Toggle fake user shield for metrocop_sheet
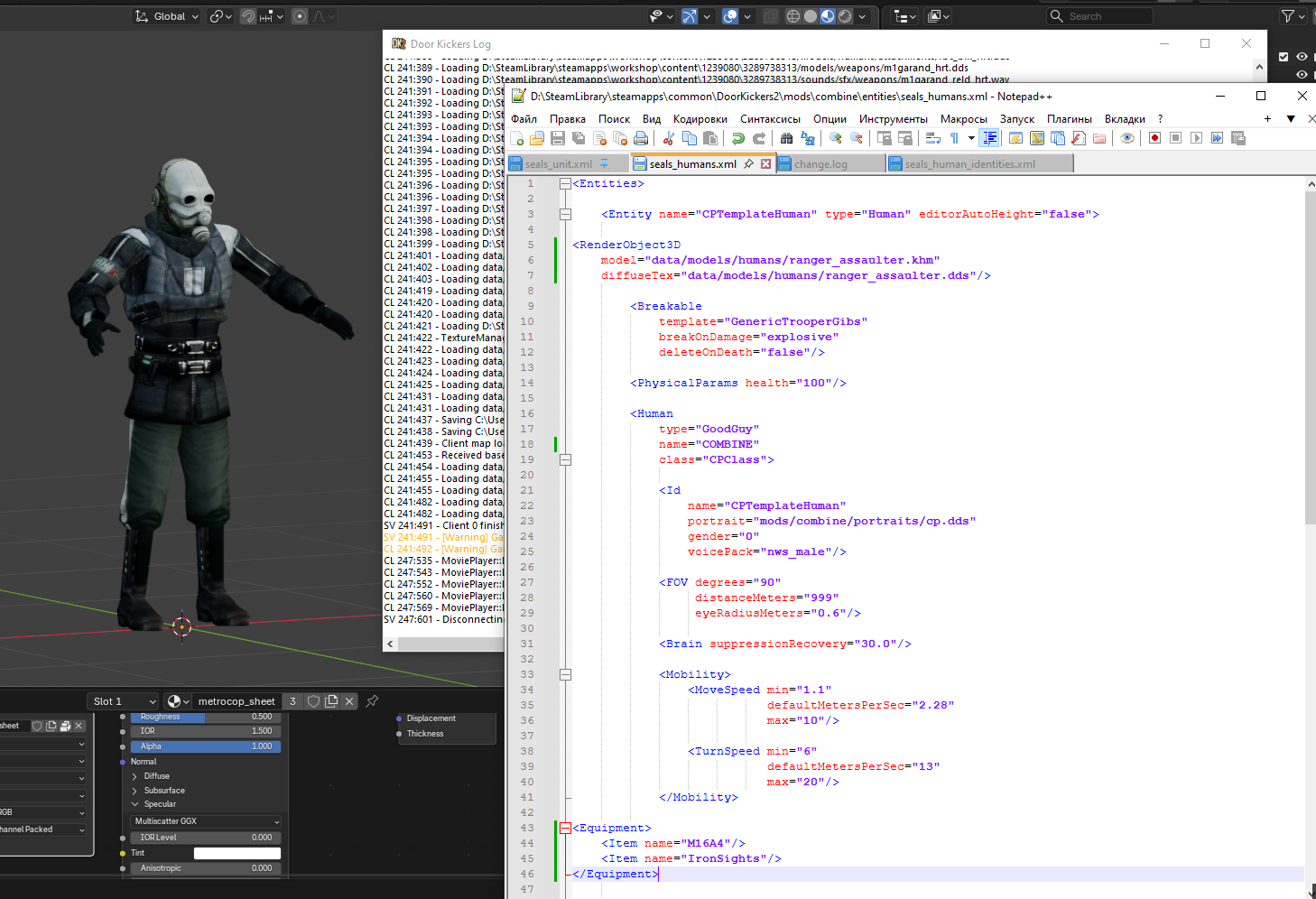1316x899 pixels. (313, 701)
